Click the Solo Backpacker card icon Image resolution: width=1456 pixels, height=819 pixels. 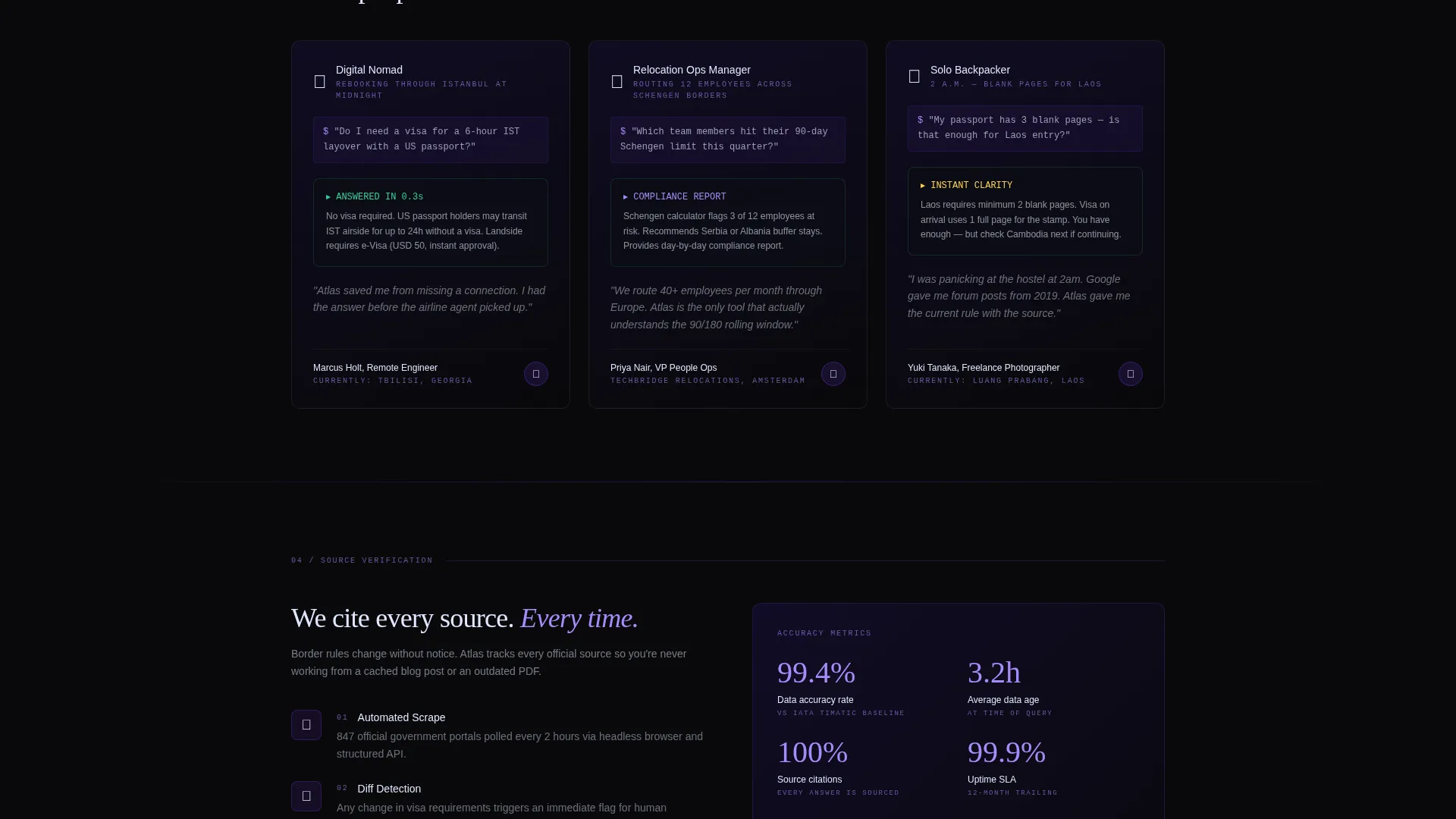[914, 77]
